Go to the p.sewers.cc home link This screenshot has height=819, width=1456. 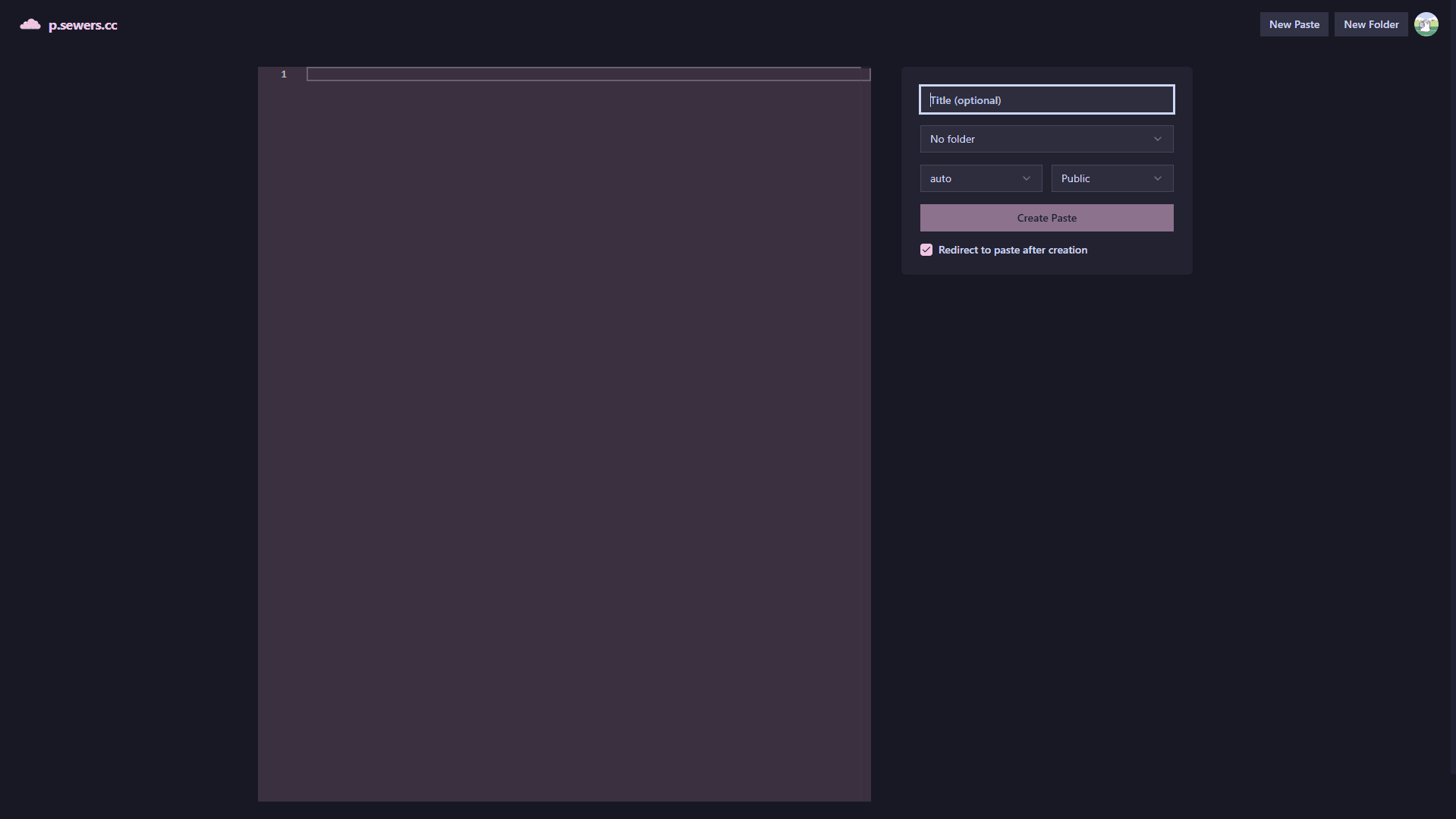(x=83, y=25)
